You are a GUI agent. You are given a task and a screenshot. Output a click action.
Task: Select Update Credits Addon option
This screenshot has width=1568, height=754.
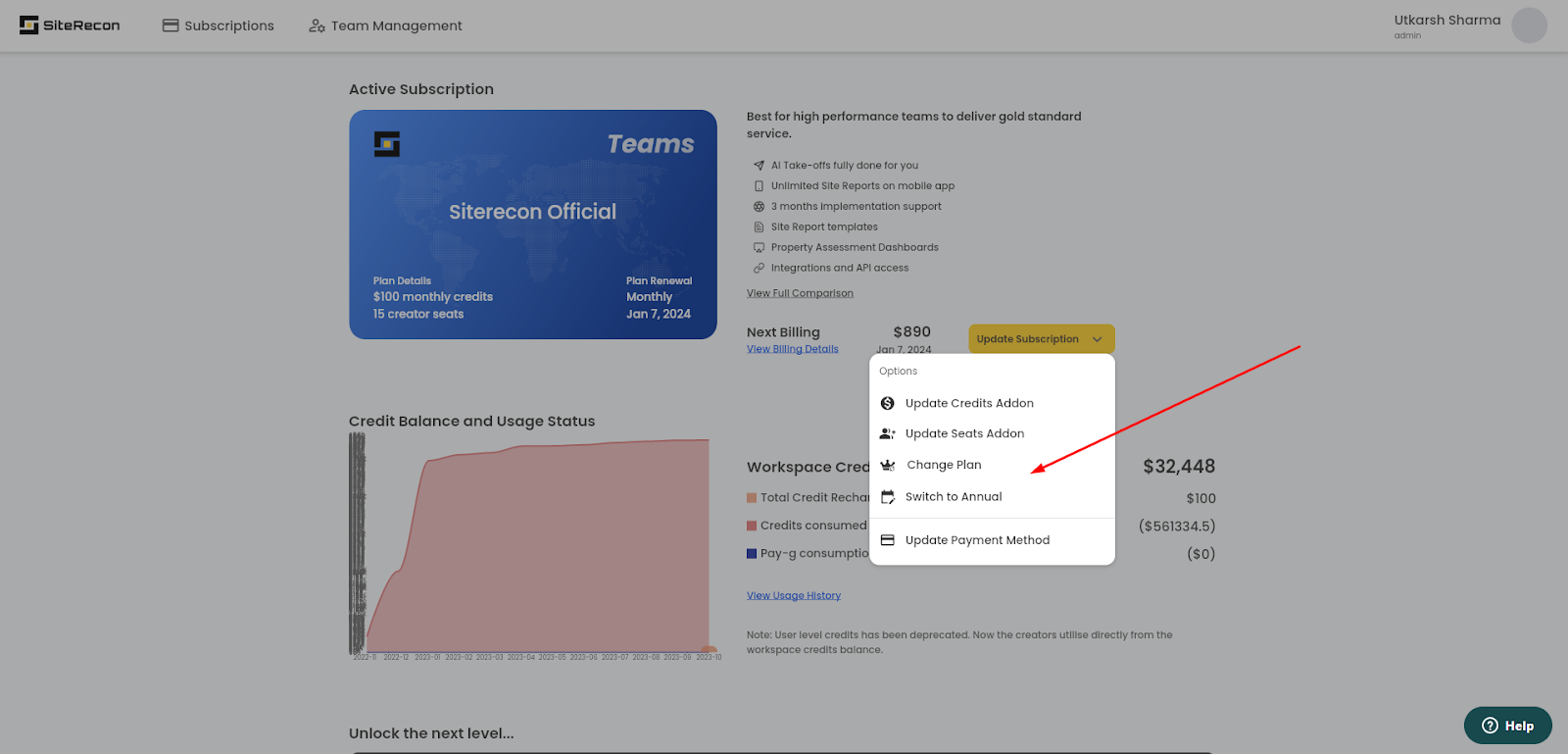992,403
